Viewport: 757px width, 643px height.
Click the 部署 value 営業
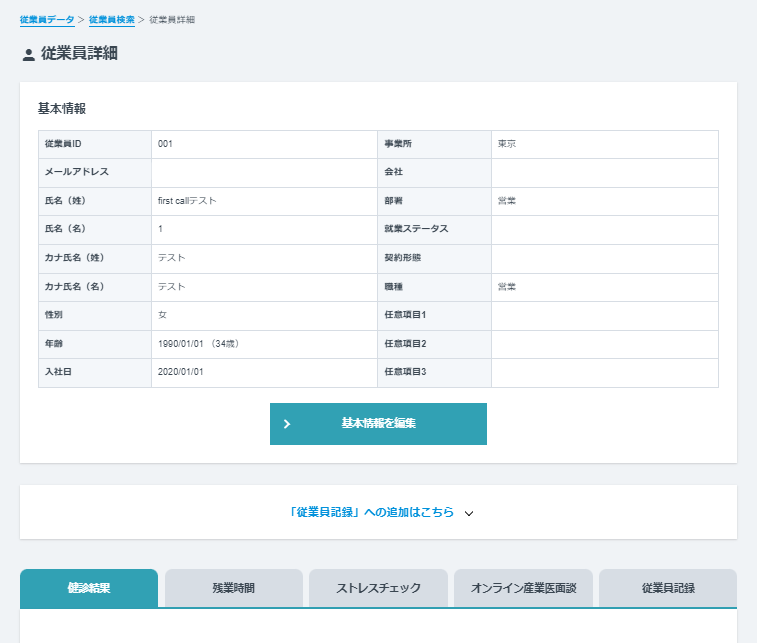(x=507, y=201)
